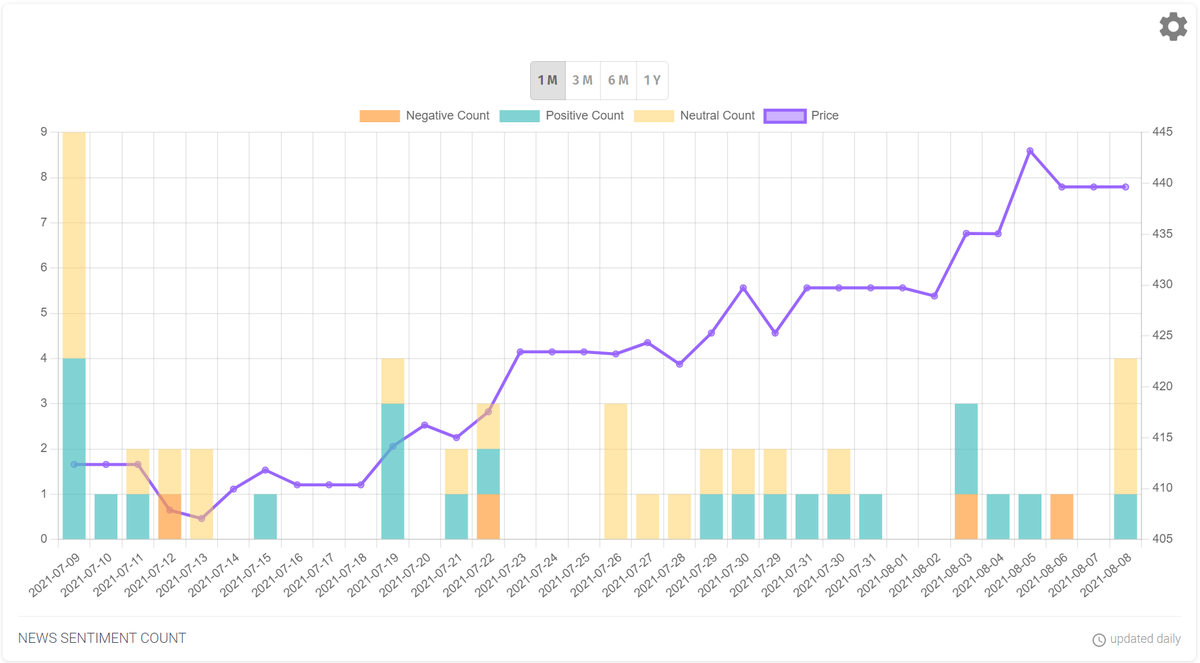
Task: Click the 'updated daily' text
Action: (x=1145, y=639)
